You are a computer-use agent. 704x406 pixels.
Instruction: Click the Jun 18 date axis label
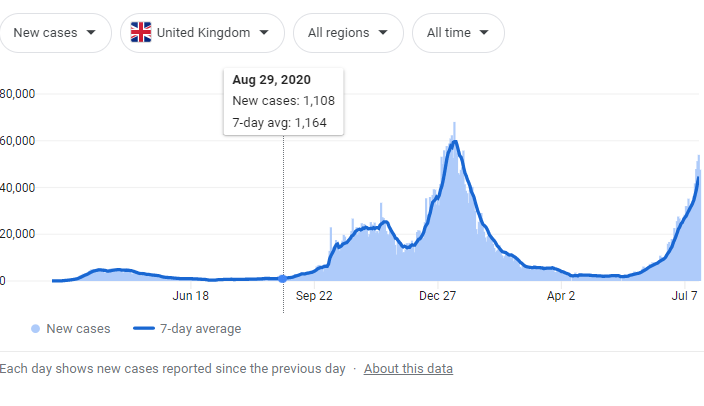coord(190,296)
